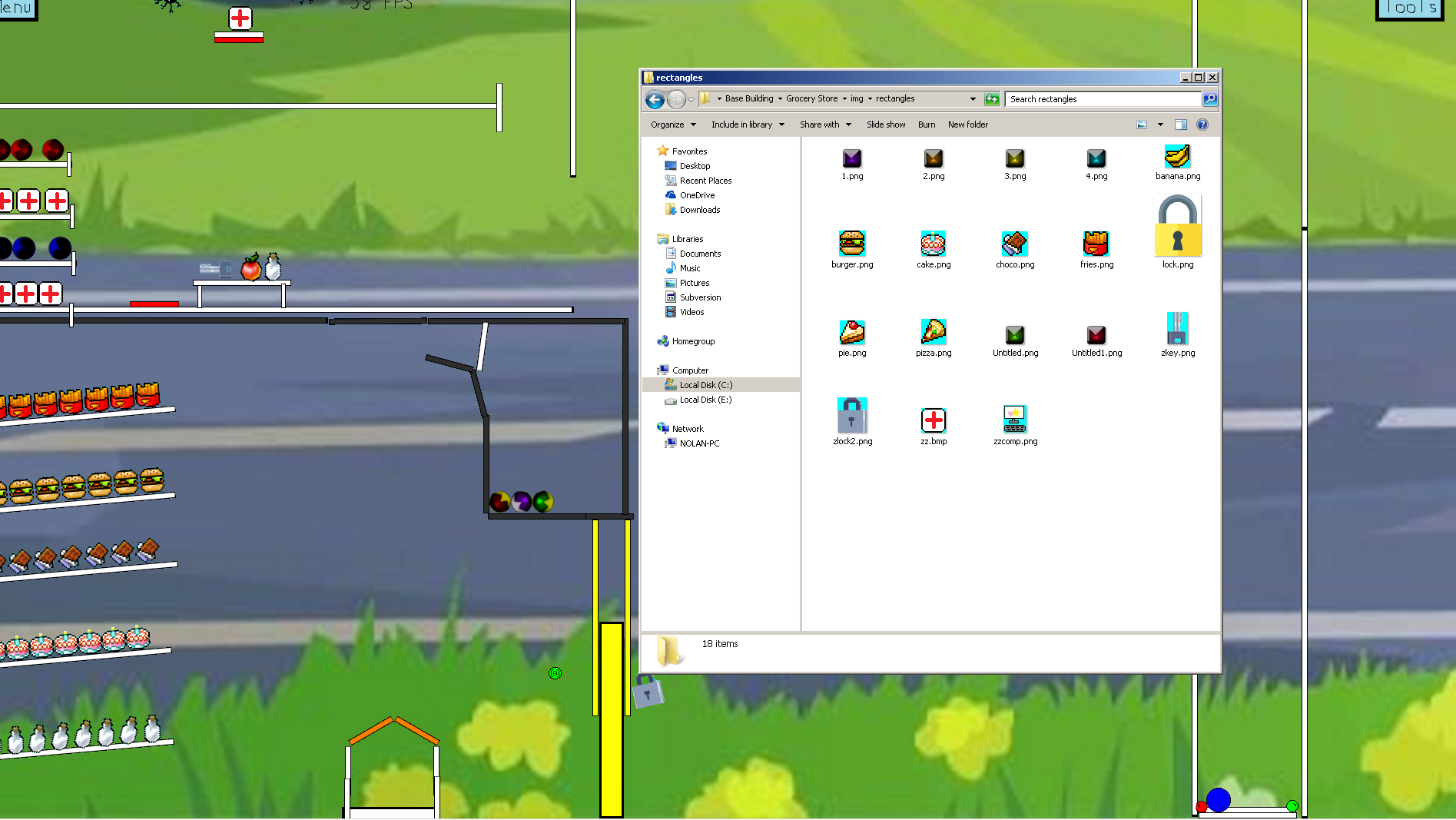Select the zzcomp.png computer icon
Screen dimensions: 1456x820
[1015, 420]
